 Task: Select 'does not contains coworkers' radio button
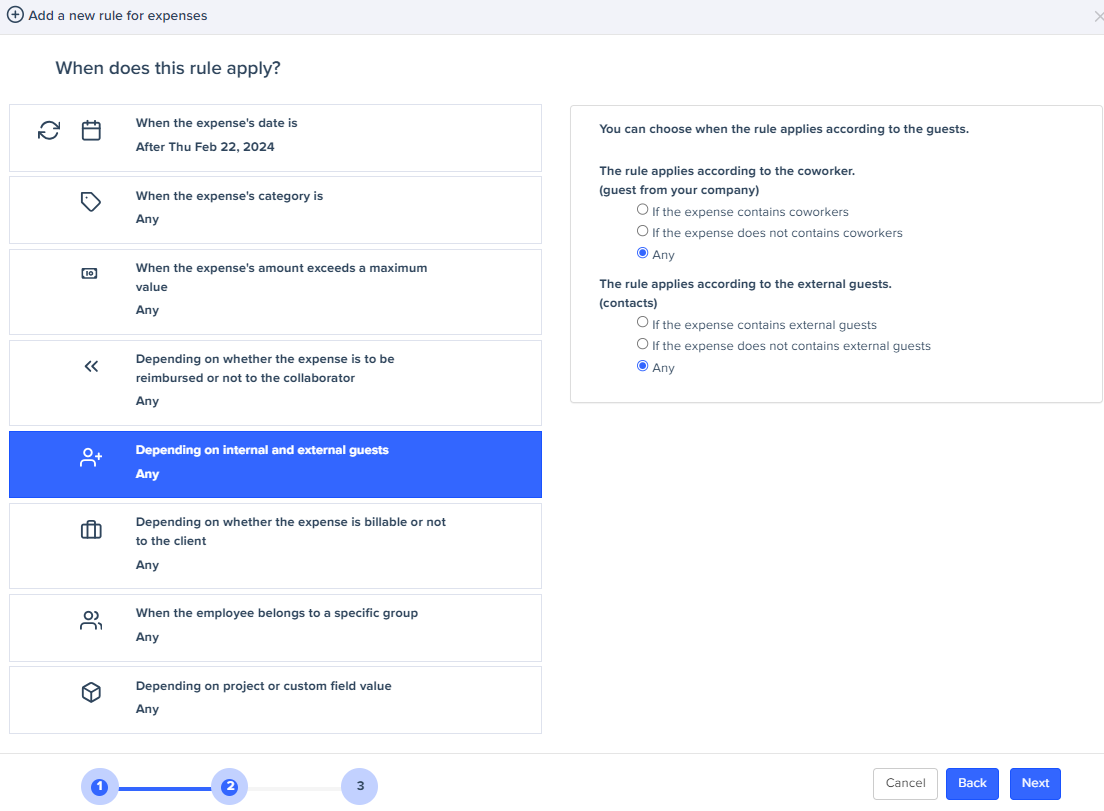[642, 231]
